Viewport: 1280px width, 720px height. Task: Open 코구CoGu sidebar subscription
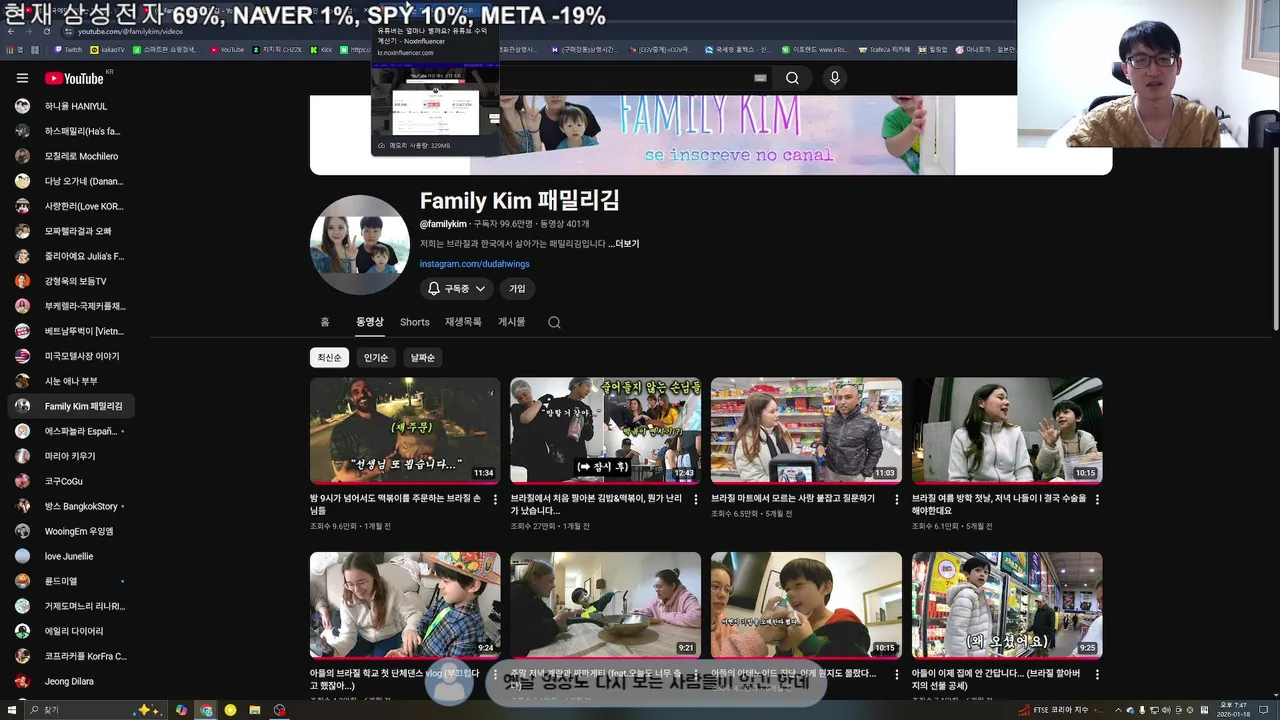[70, 481]
